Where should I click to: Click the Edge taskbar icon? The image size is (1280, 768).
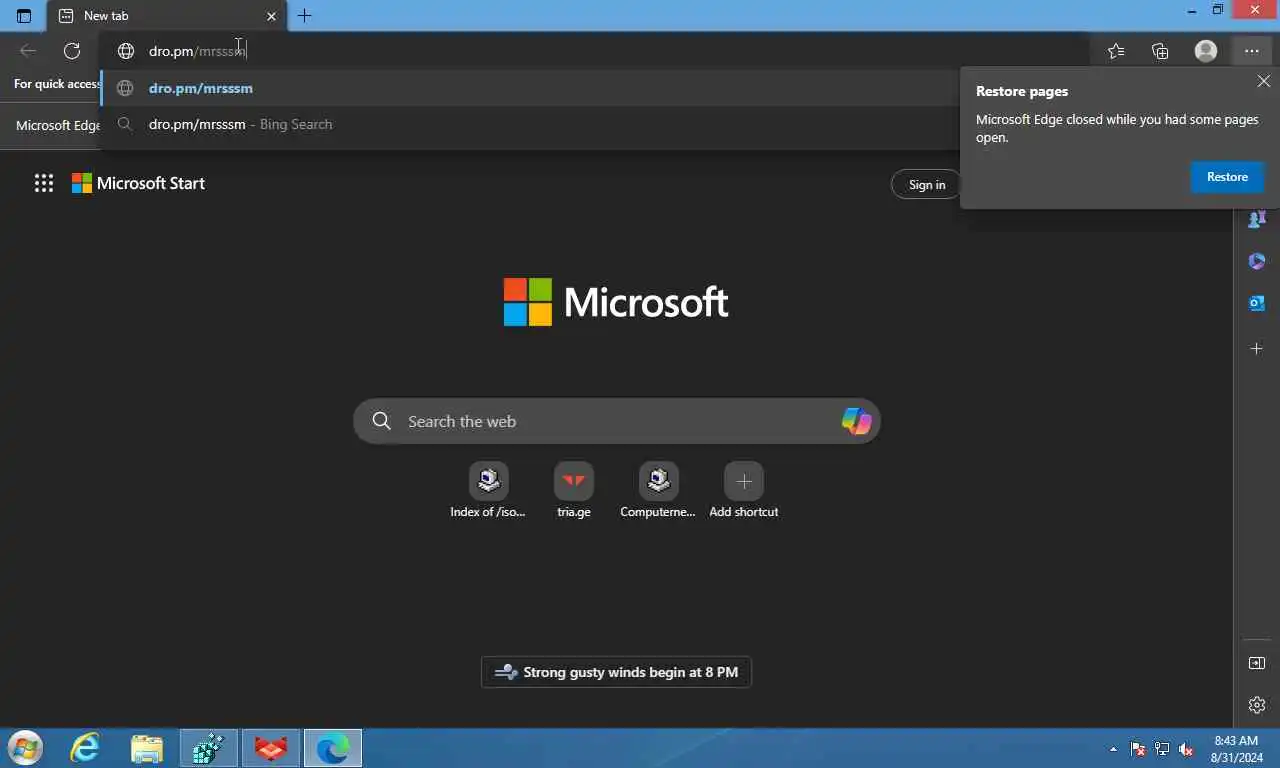[x=332, y=748]
